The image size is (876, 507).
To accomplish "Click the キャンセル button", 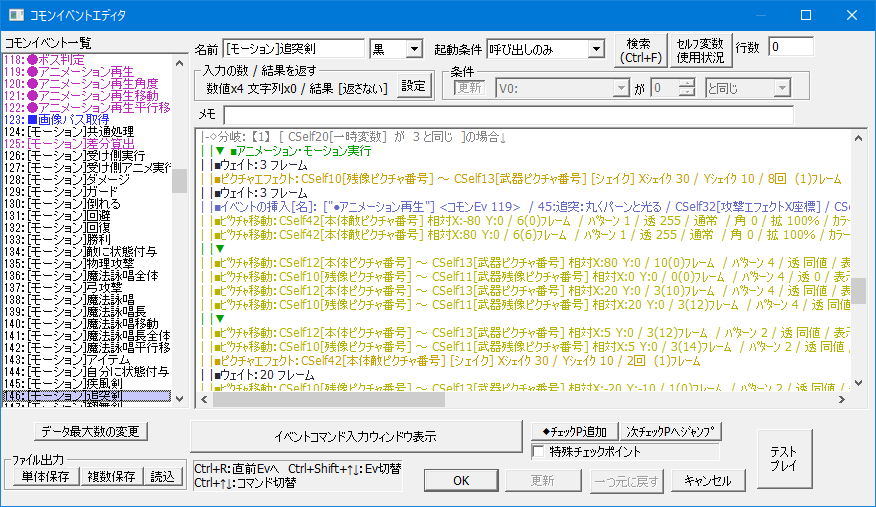I will [707, 481].
